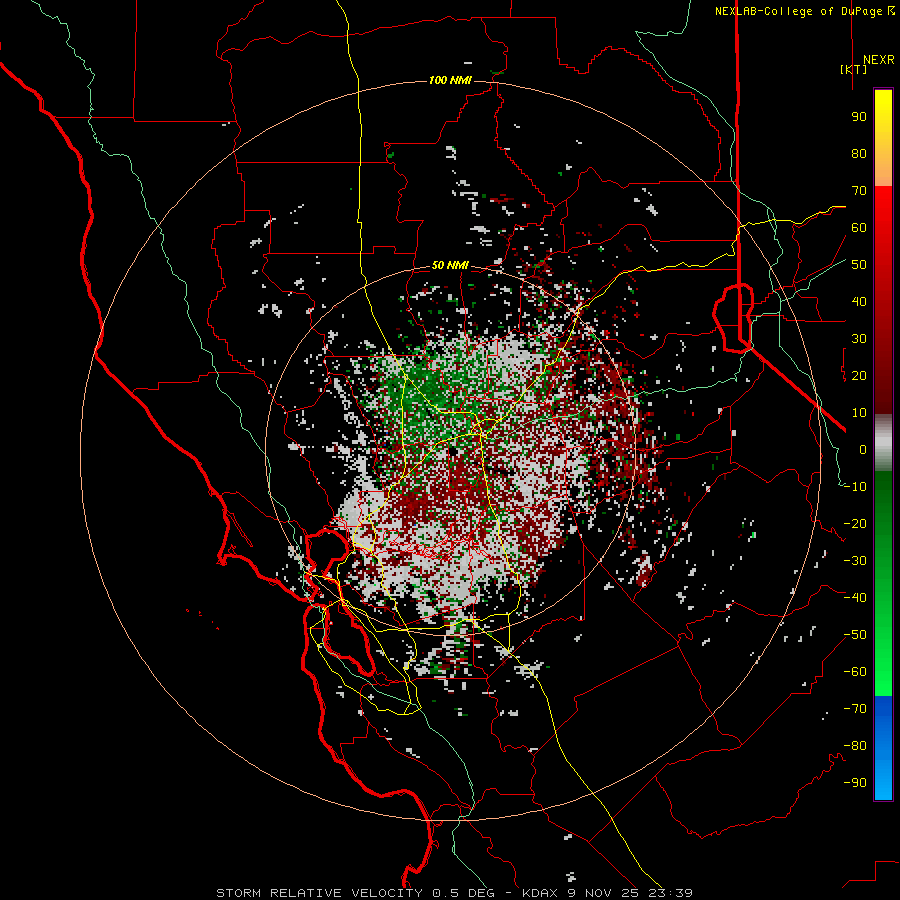Select the -10 value on velocity scale
This screenshot has height=900, width=900.
point(855,487)
